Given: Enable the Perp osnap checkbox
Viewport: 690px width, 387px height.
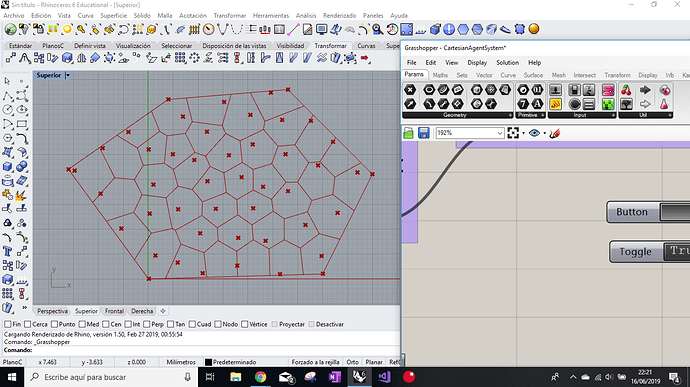Looking at the screenshot, I should tap(147, 324).
